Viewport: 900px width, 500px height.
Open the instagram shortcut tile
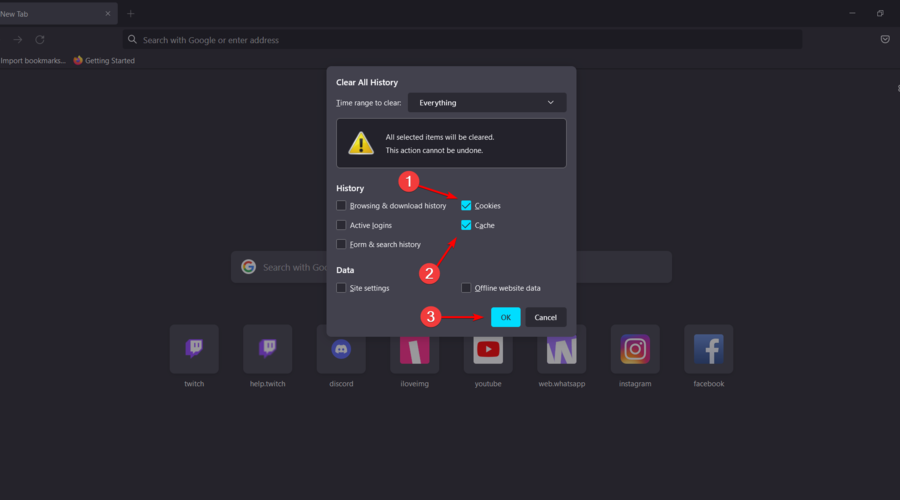click(635, 349)
